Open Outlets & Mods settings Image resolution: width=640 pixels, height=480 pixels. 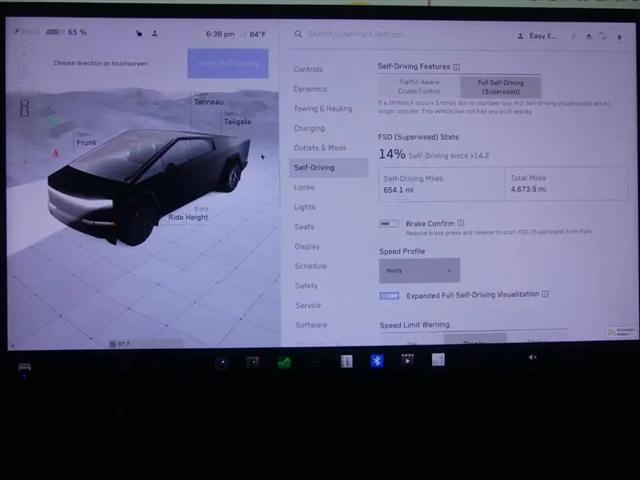click(320, 148)
